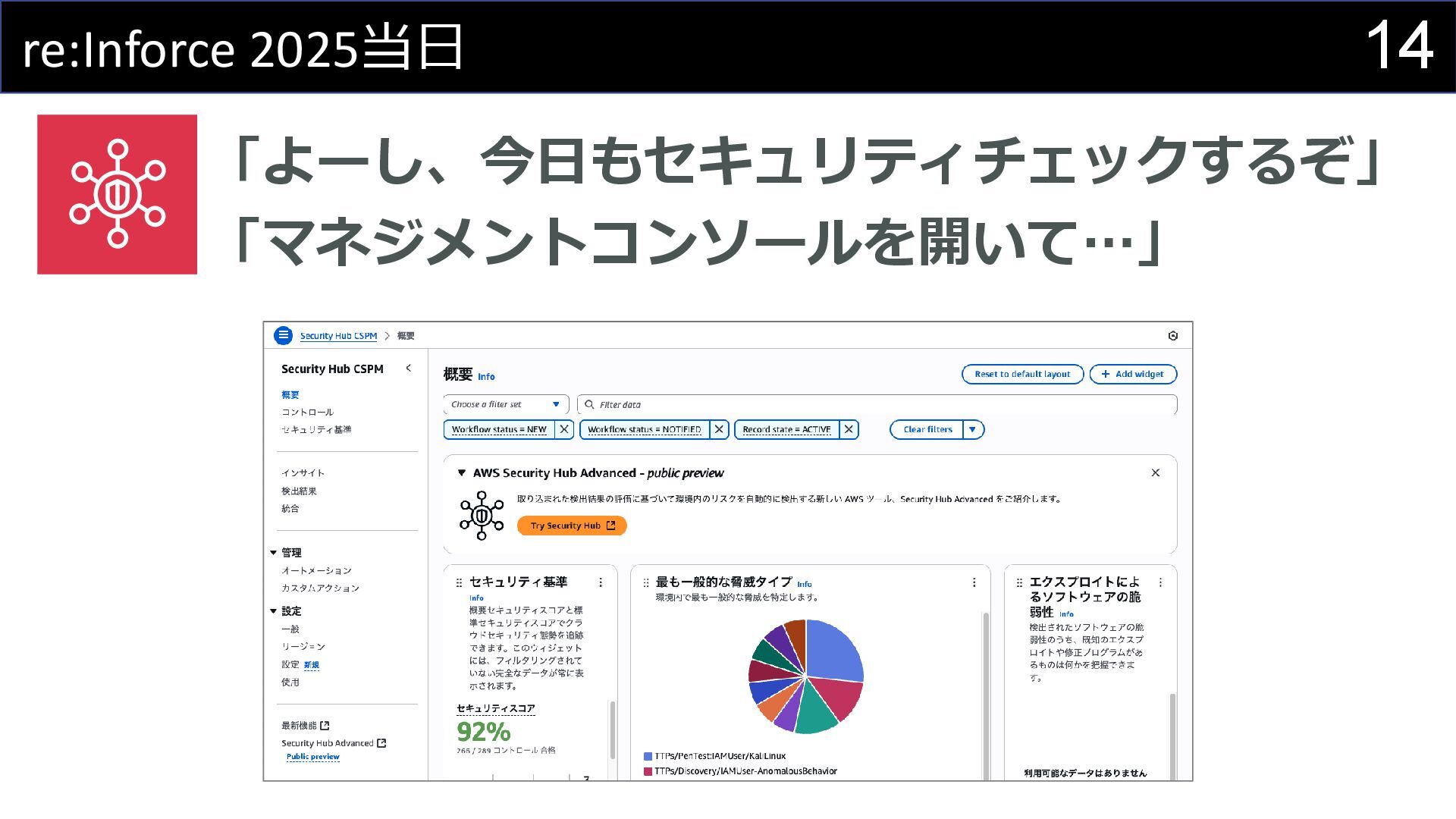The height and width of the screenshot is (819, 1456).
Task: Open Security Hub Advanced link in sidebar
Action: (327, 743)
